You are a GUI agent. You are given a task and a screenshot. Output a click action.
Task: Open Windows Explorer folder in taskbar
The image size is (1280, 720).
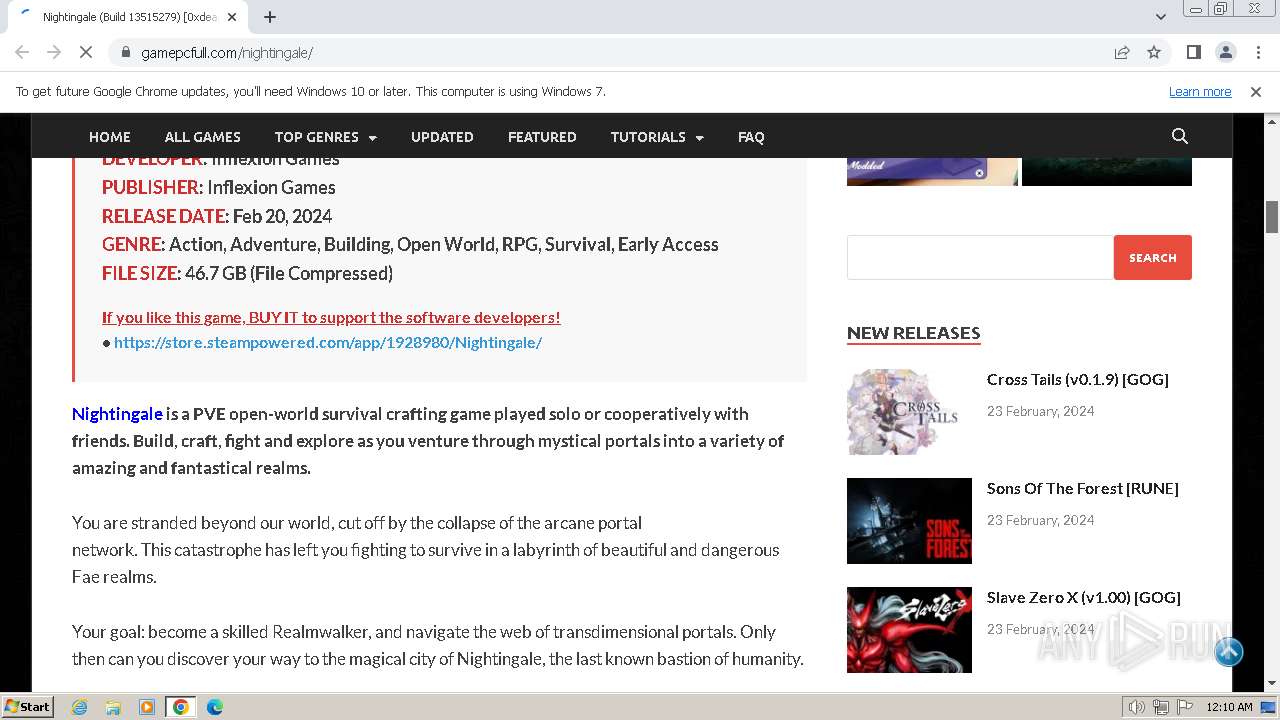tap(113, 707)
